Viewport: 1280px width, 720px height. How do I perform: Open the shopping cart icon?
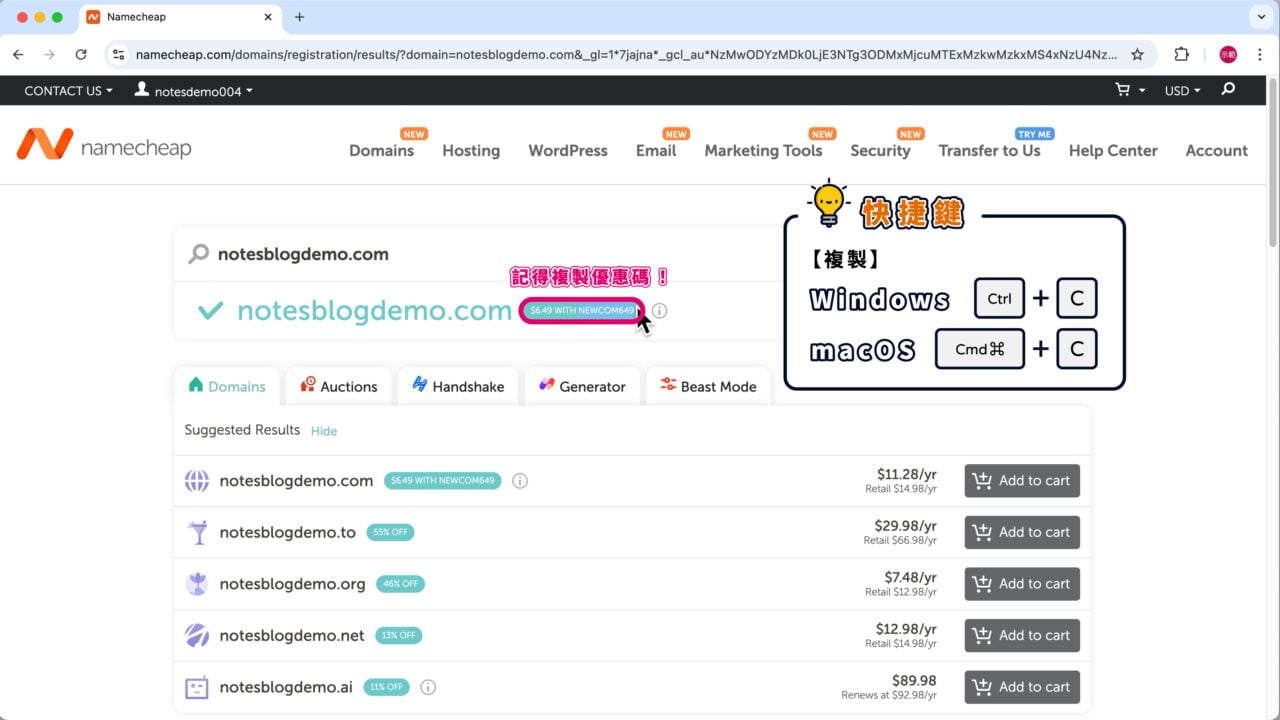pyautogui.click(x=1124, y=90)
